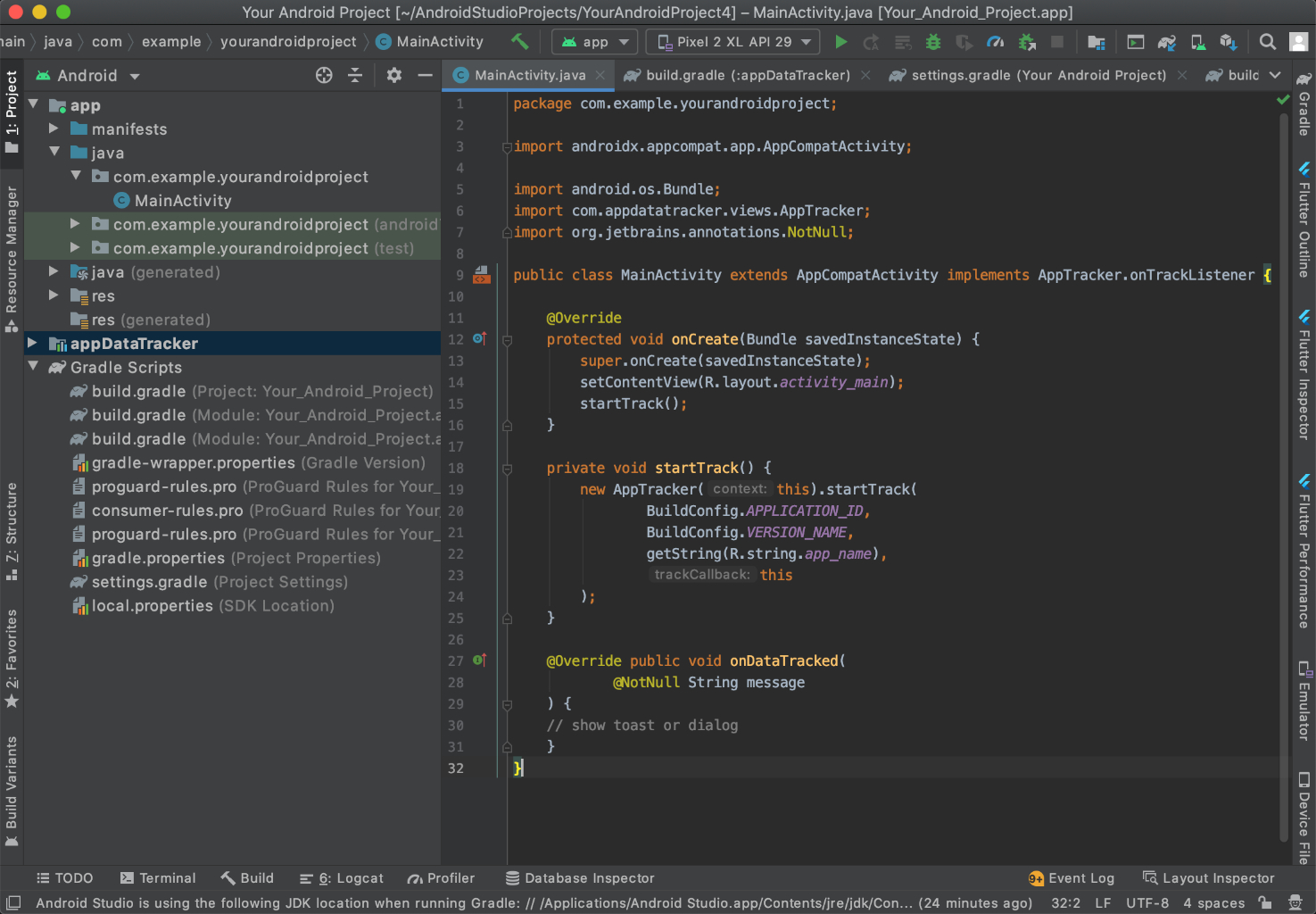Collapse the java folder
Viewport: 1316px width, 914px height.
click(x=54, y=152)
